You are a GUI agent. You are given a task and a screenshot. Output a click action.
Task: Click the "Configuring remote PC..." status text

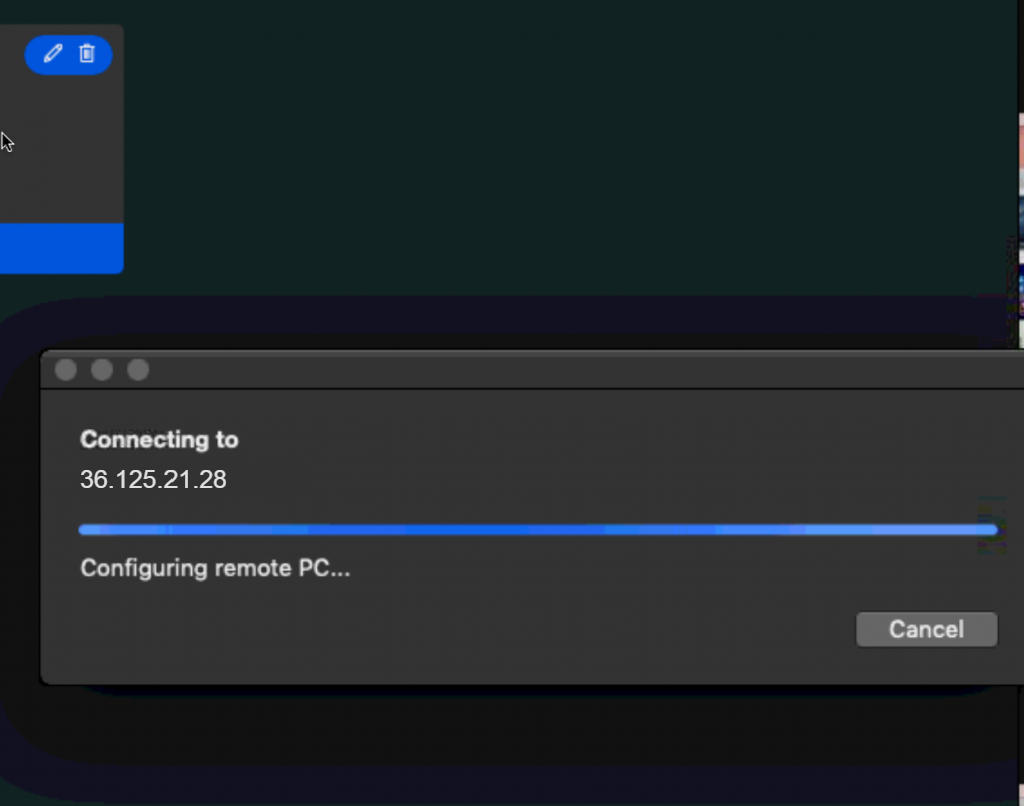215,568
